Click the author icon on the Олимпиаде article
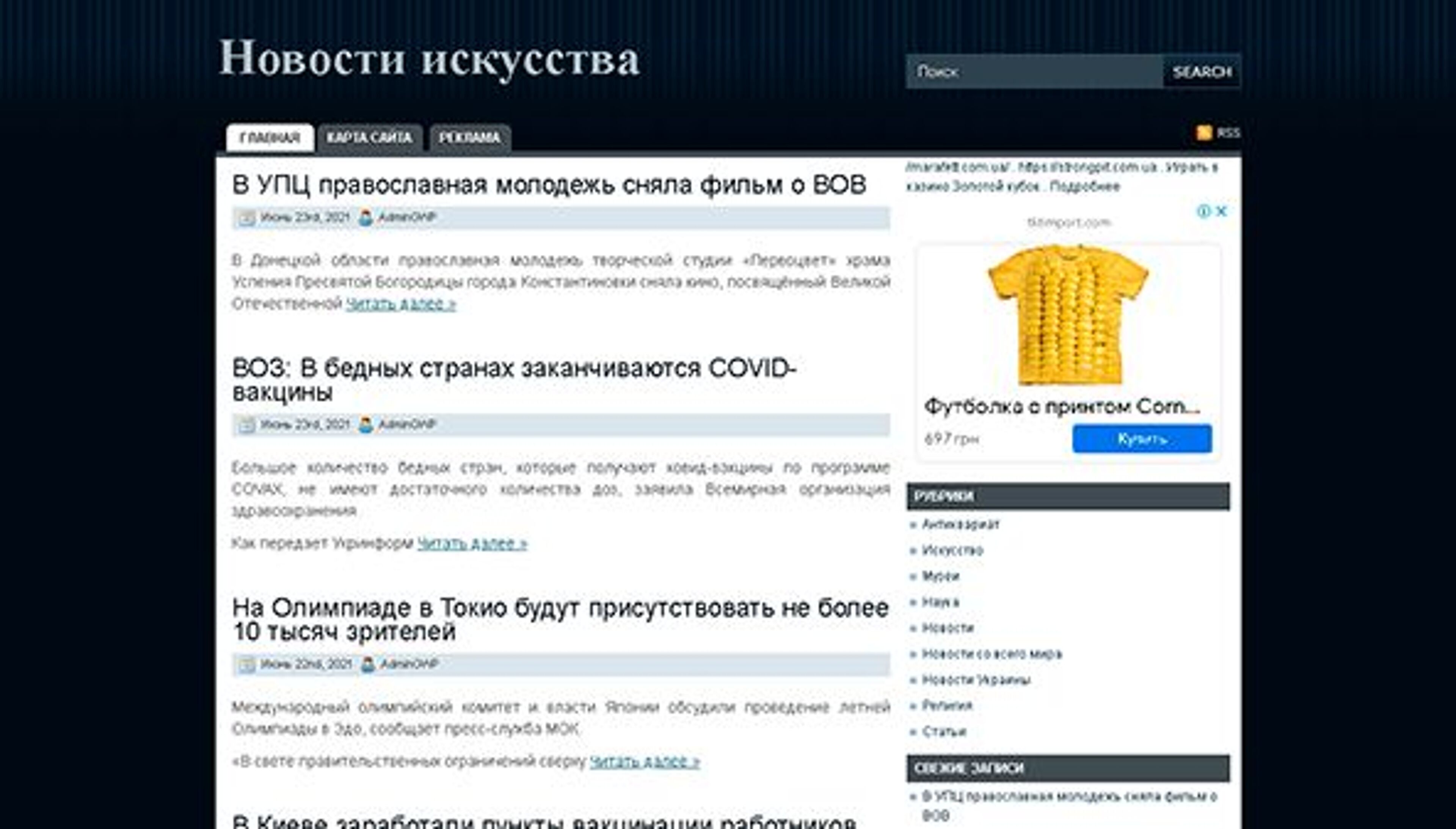Image resolution: width=1456 pixels, height=829 pixels. pyautogui.click(x=367, y=664)
